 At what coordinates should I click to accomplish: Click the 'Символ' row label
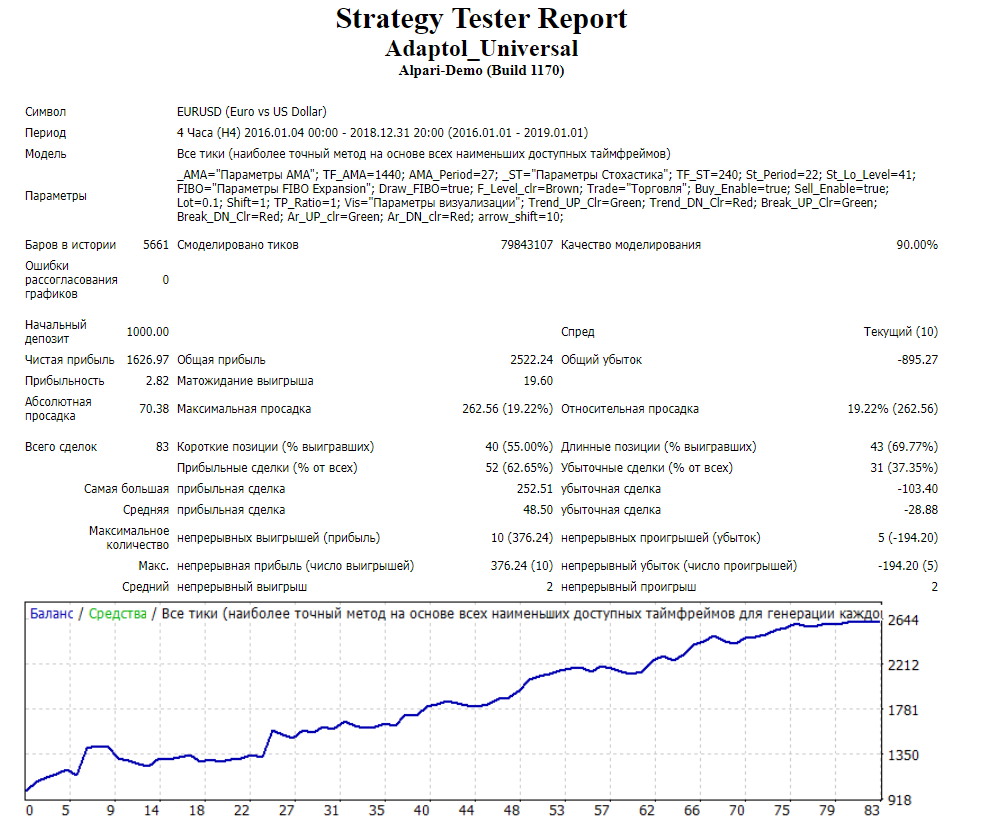(x=45, y=112)
